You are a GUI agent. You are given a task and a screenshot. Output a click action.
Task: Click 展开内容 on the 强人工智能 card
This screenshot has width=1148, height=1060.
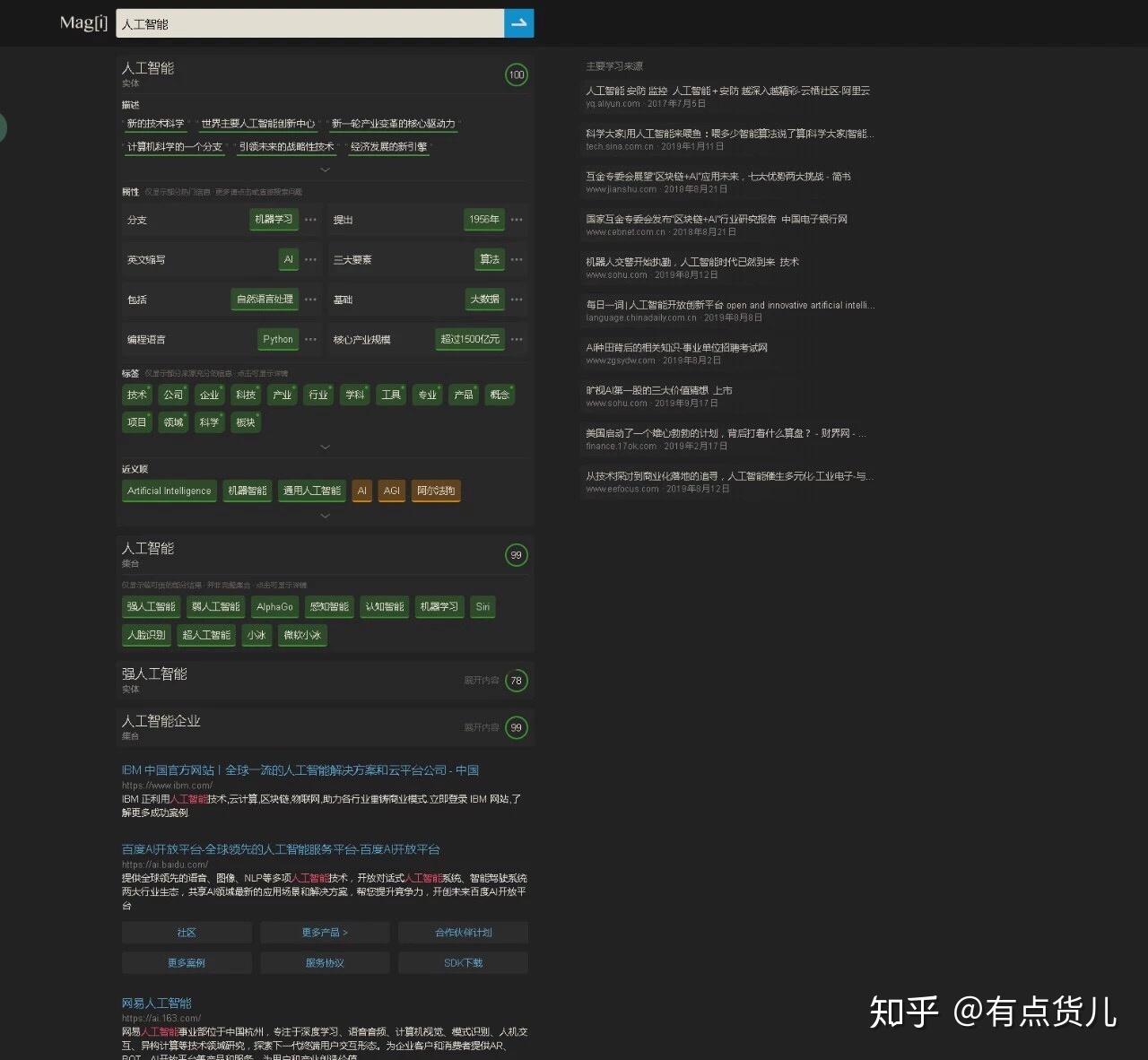pyautogui.click(x=483, y=681)
